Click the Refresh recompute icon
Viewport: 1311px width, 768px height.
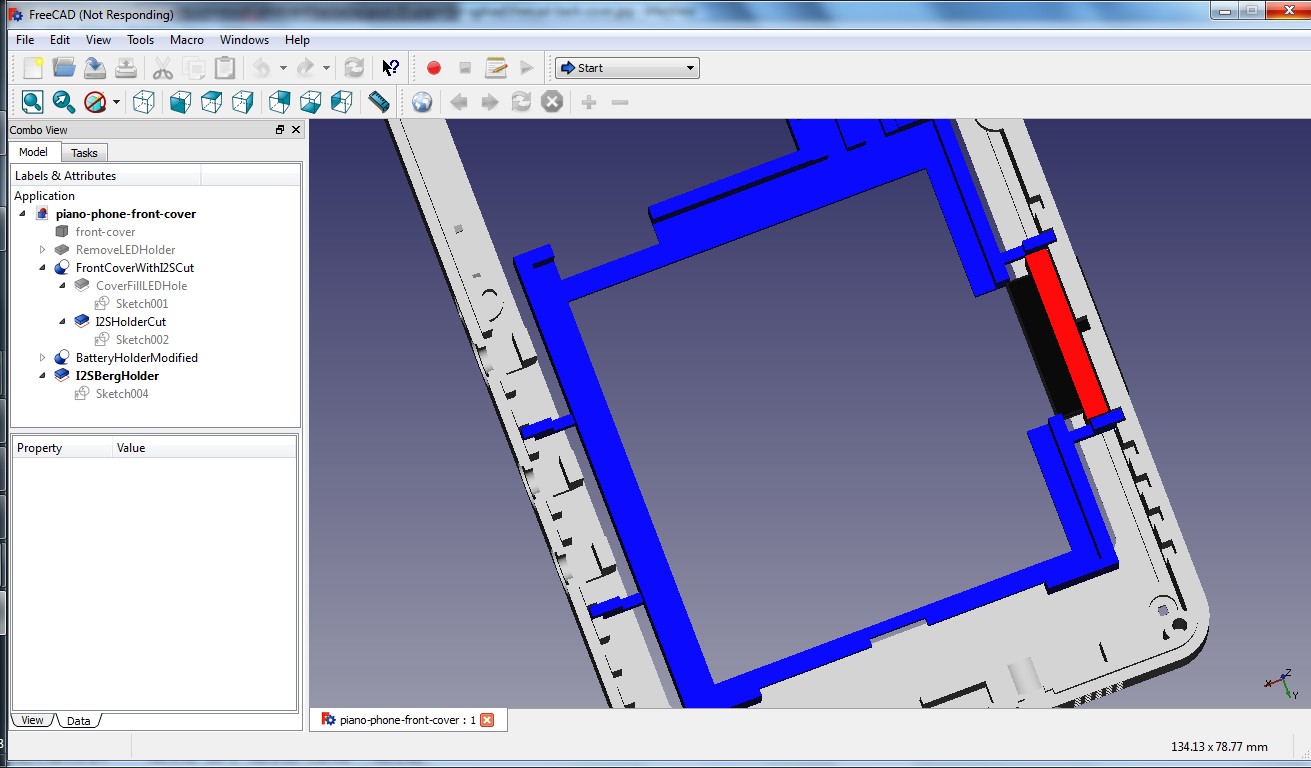click(x=354, y=68)
